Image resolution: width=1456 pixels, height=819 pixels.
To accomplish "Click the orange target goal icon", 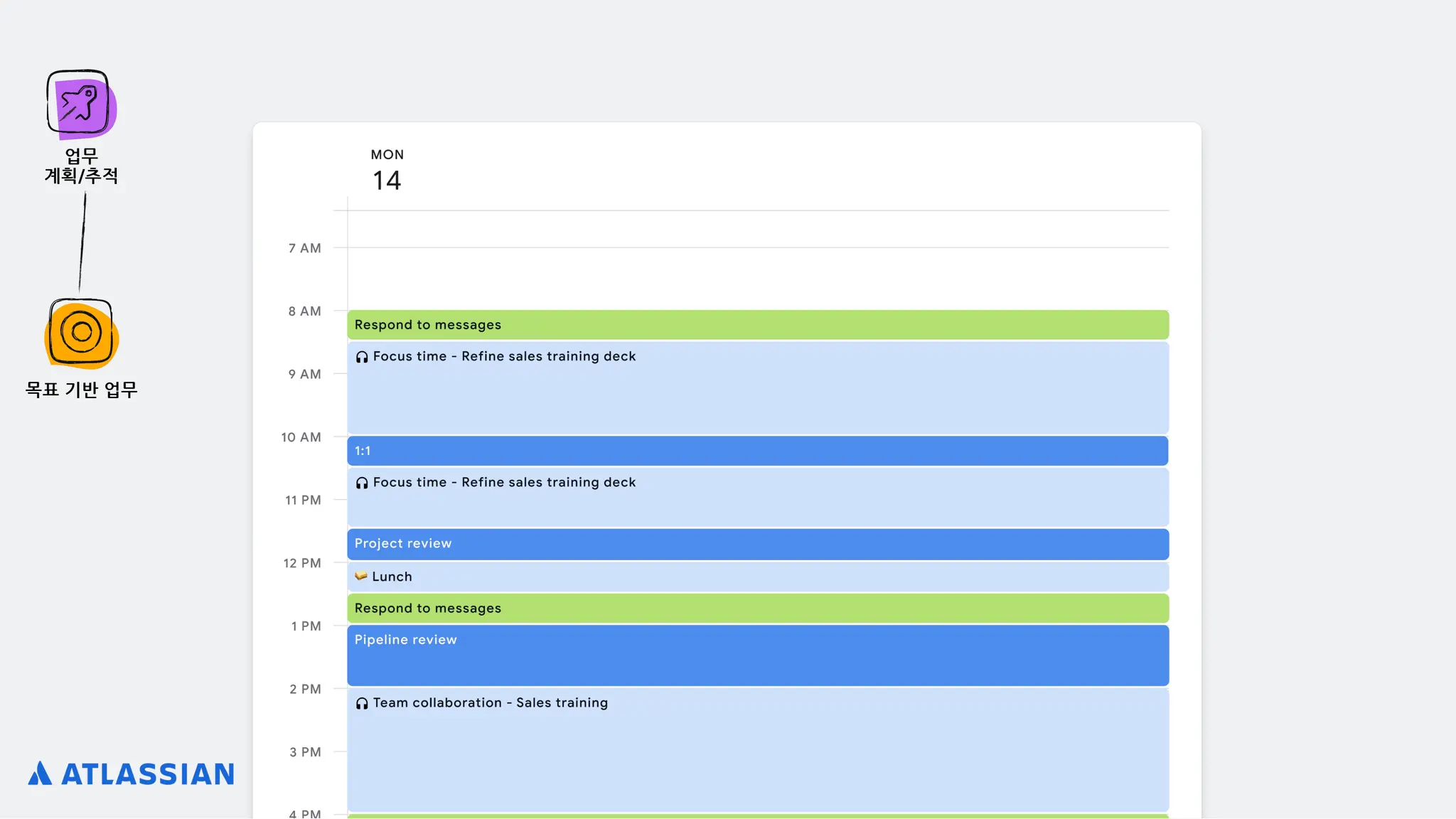I will (81, 333).
